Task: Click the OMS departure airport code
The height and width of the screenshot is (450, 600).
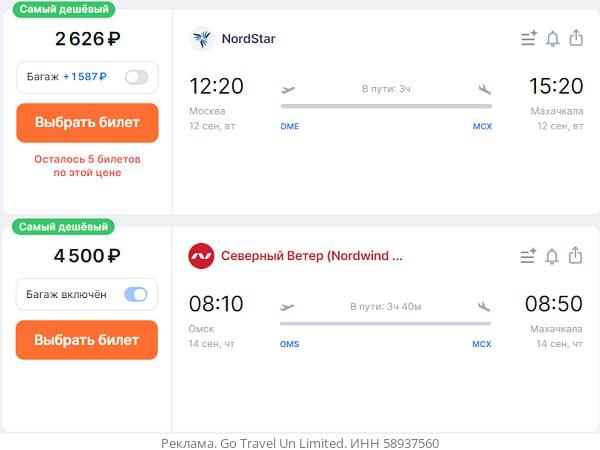Action: 290,344
